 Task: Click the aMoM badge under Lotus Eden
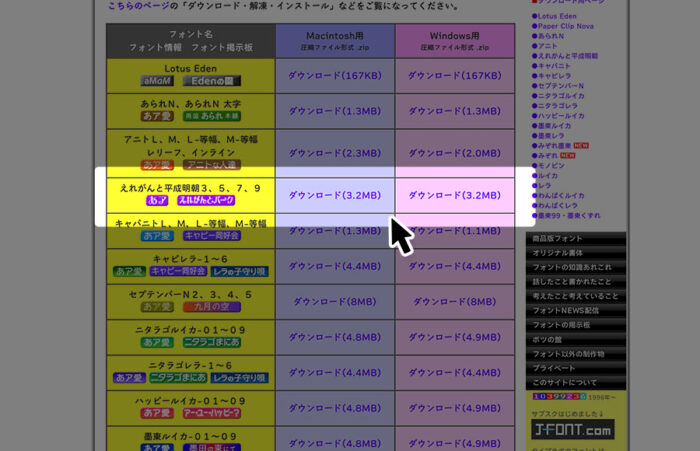click(x=157, y=82)
